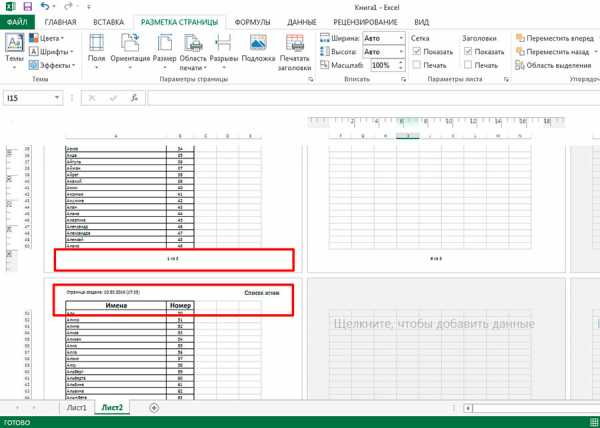Switch to the РЕЦЕНЗИРОВАНИЕ ribbon tab
Image resolution: width=600 pixels, height=428 pixels.
point(365,22)
